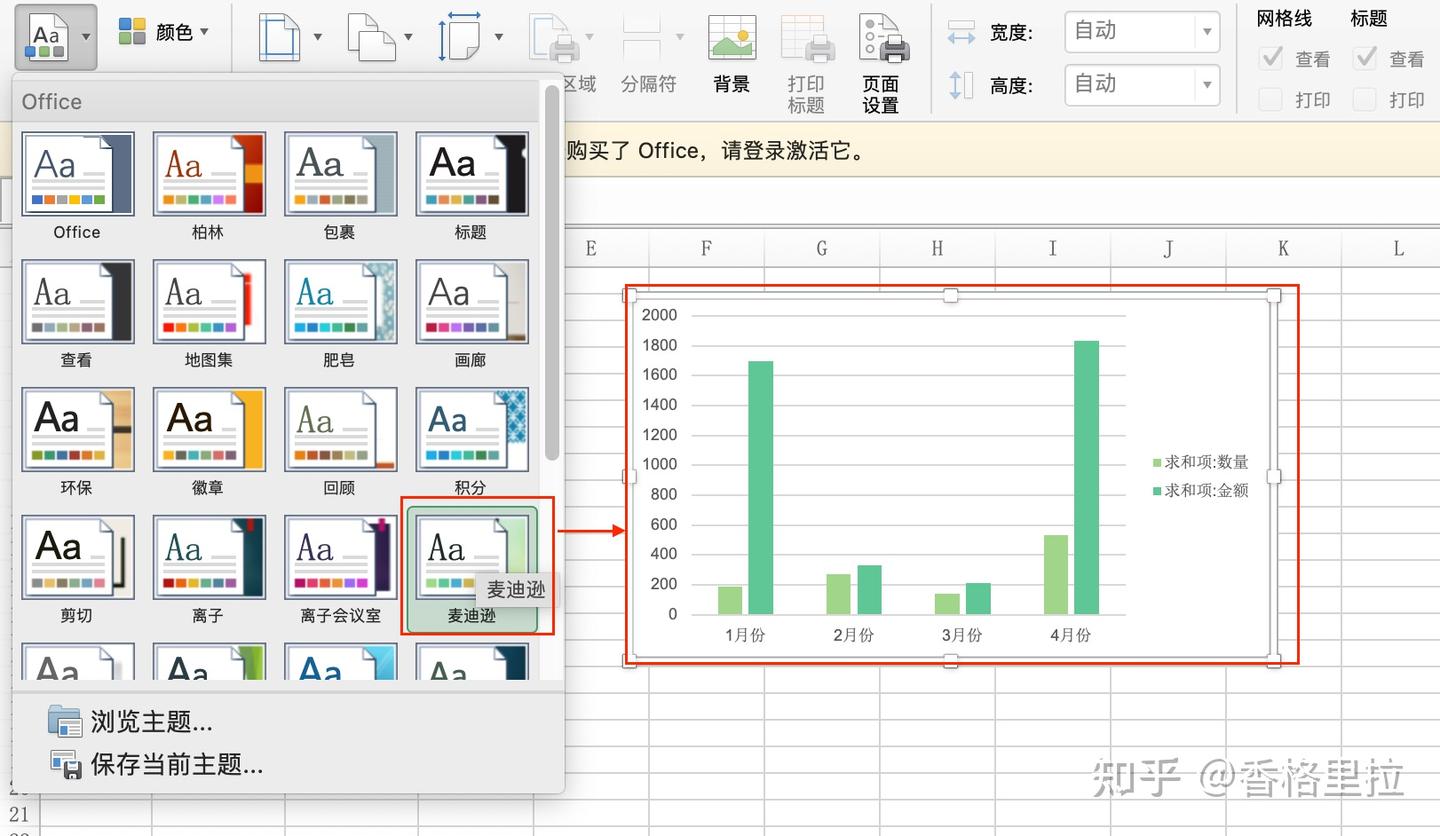Click the 2月份 axis label
The height and width of the screenshot is (836, 1440).
[x=853, y=635]
